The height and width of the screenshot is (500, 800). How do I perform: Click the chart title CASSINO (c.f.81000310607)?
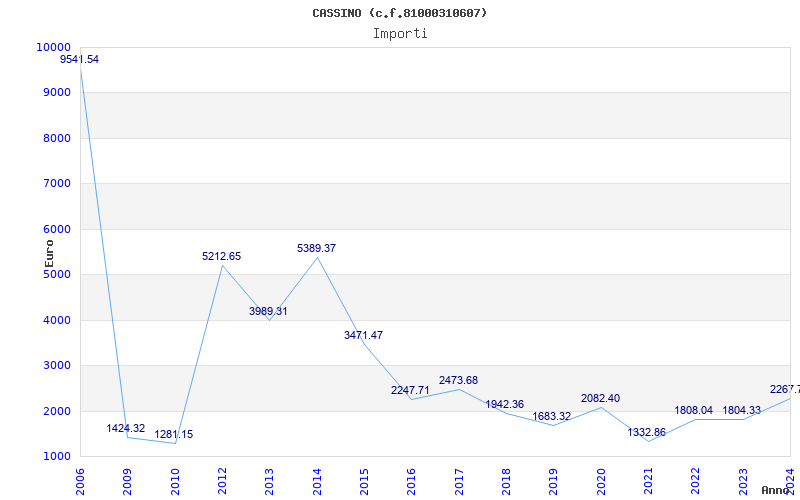[399, 13]
